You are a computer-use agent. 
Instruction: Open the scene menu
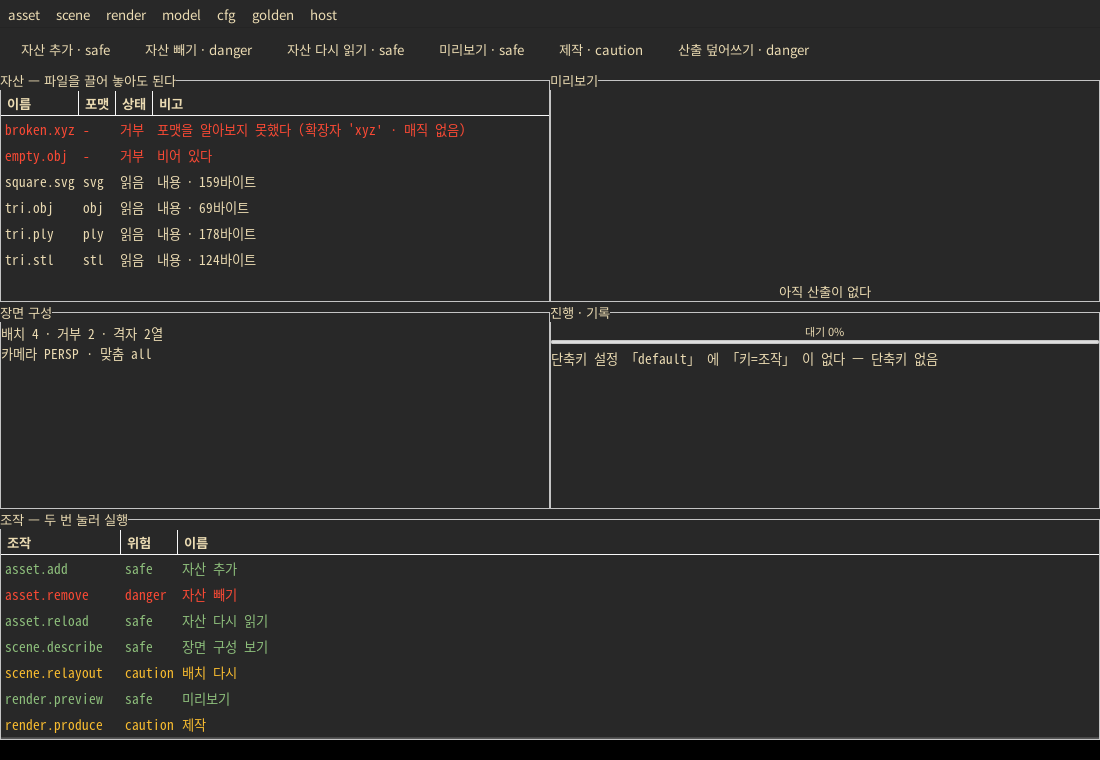pos(73,15)
